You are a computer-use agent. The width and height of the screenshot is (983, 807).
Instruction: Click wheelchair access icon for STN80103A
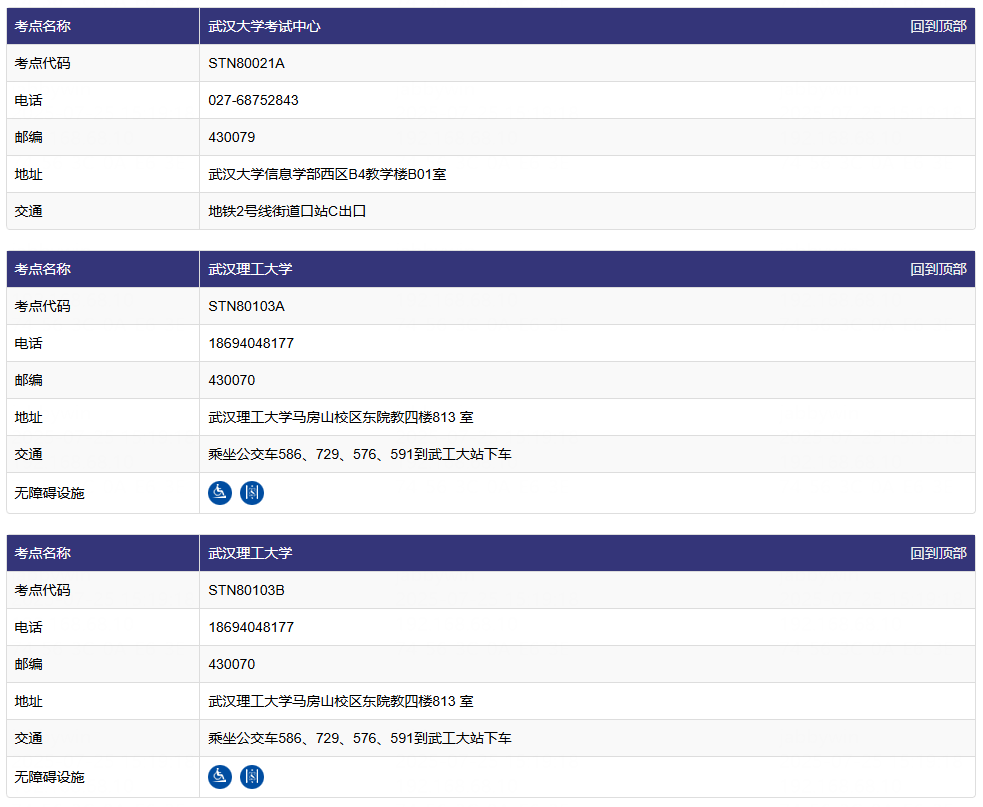[x=220, y=493]
